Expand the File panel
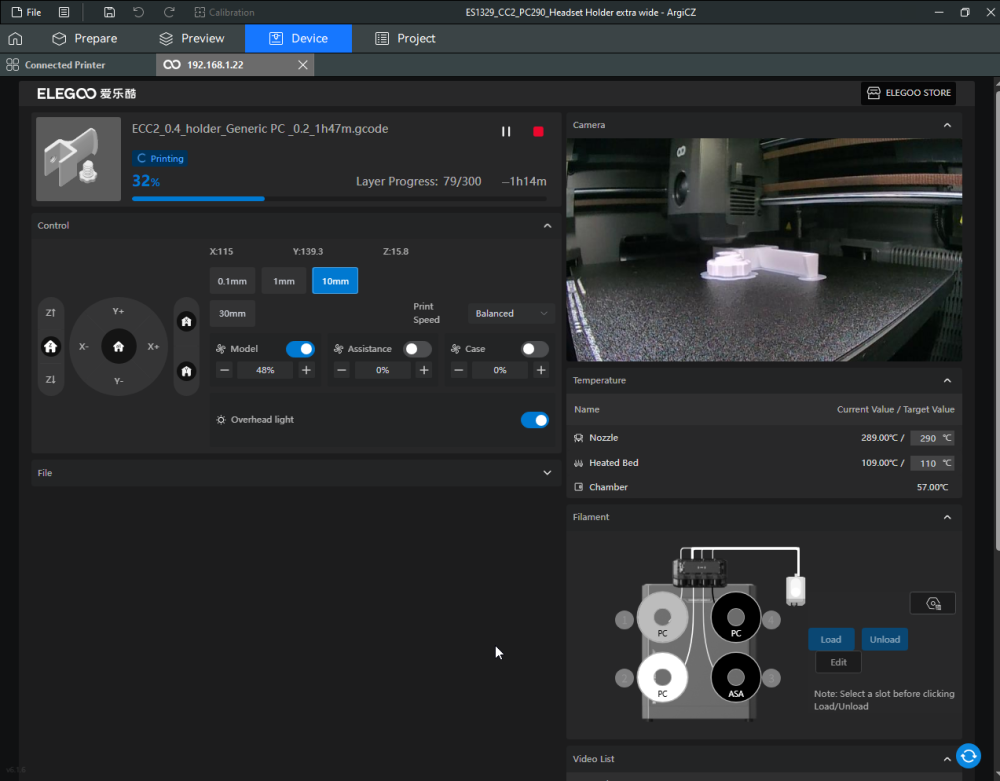1000x781 pixels. click(x=547, y=473)
